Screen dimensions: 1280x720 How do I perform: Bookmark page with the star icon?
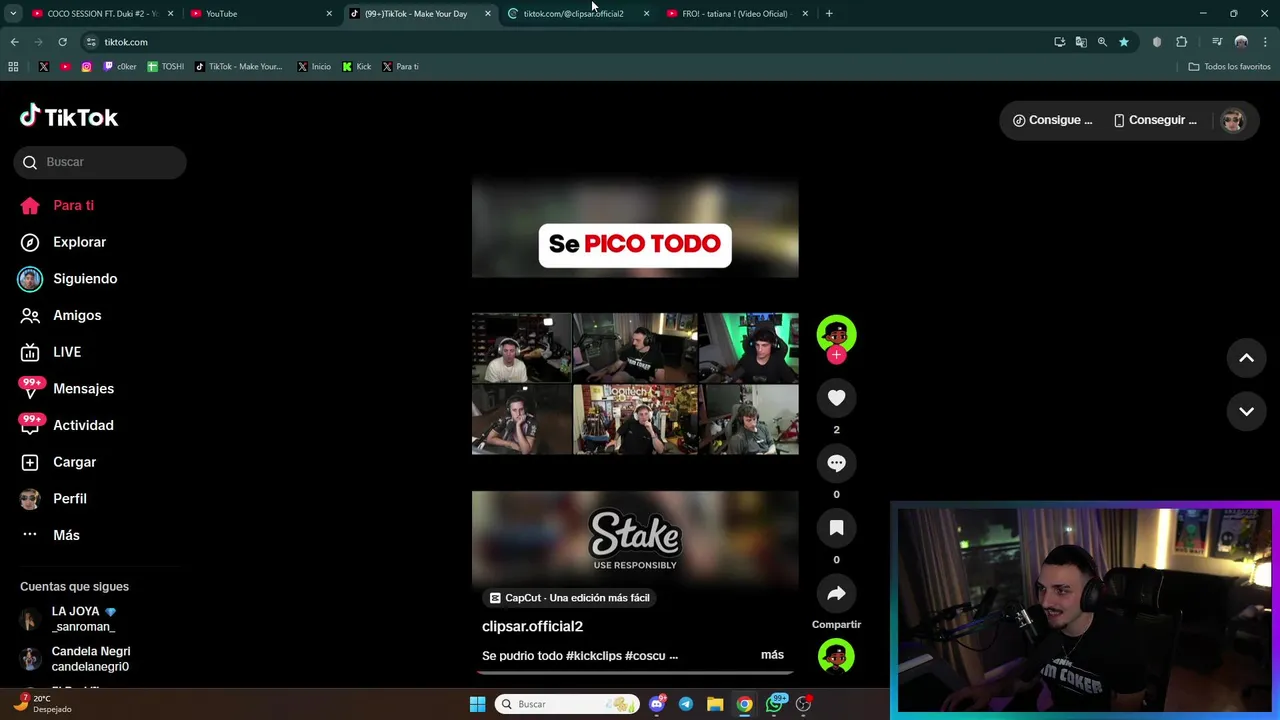pyautogui.click(x=1124, y=42)
